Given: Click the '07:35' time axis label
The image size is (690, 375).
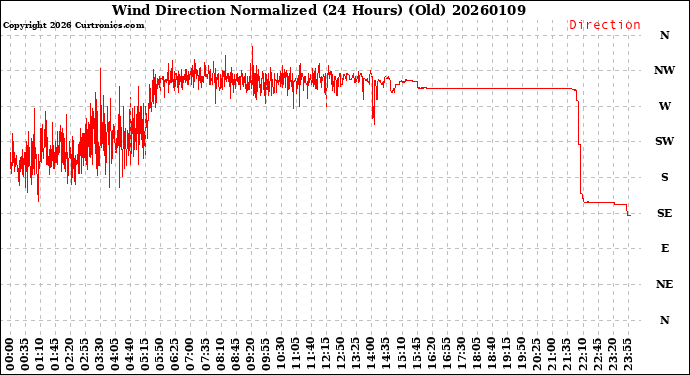Looking at the screenshot, I should point(206,354).
